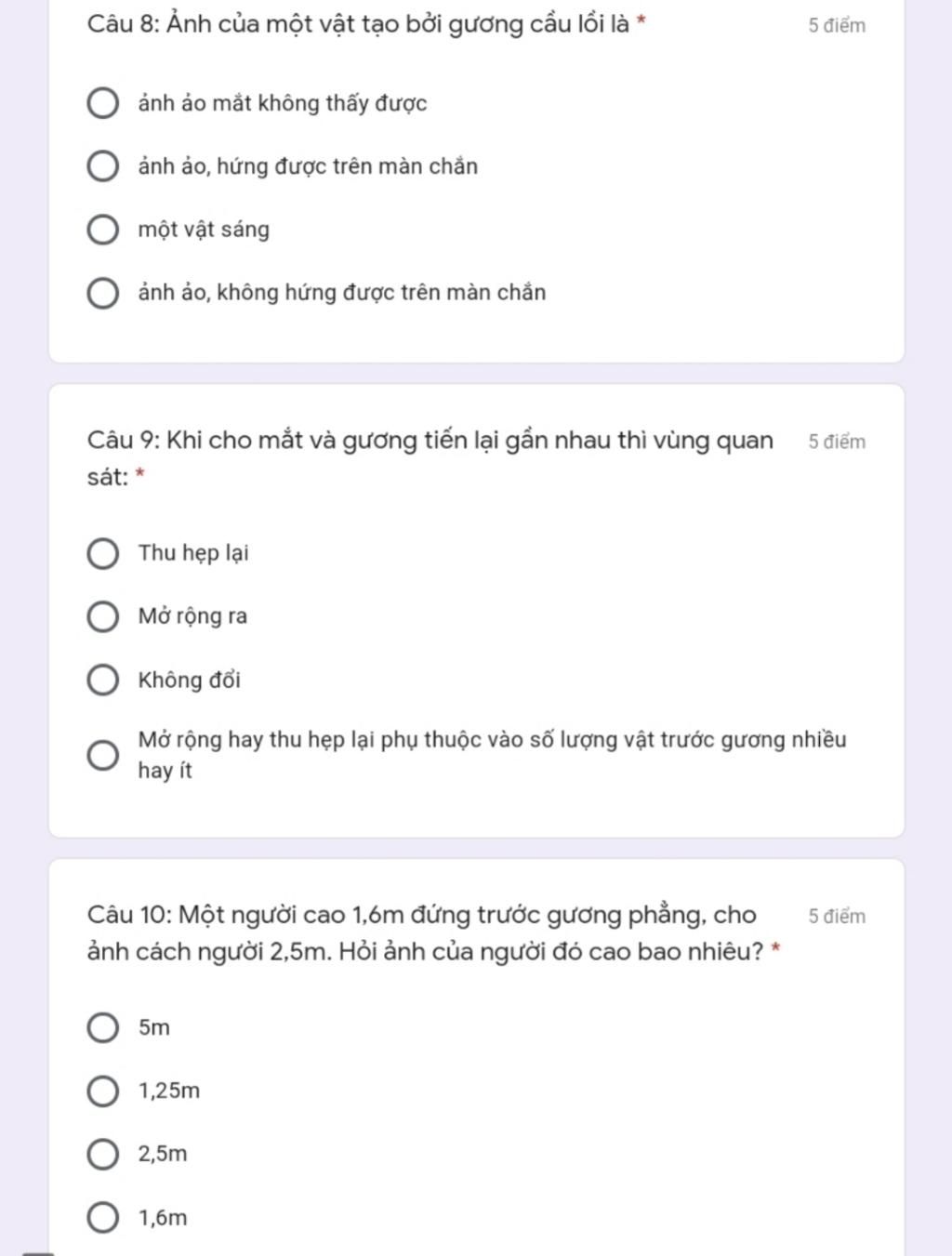The image size is (952, 1256).
Task: Select the "Mở rộng ra" radio button
Action: [x=102, y=616]
